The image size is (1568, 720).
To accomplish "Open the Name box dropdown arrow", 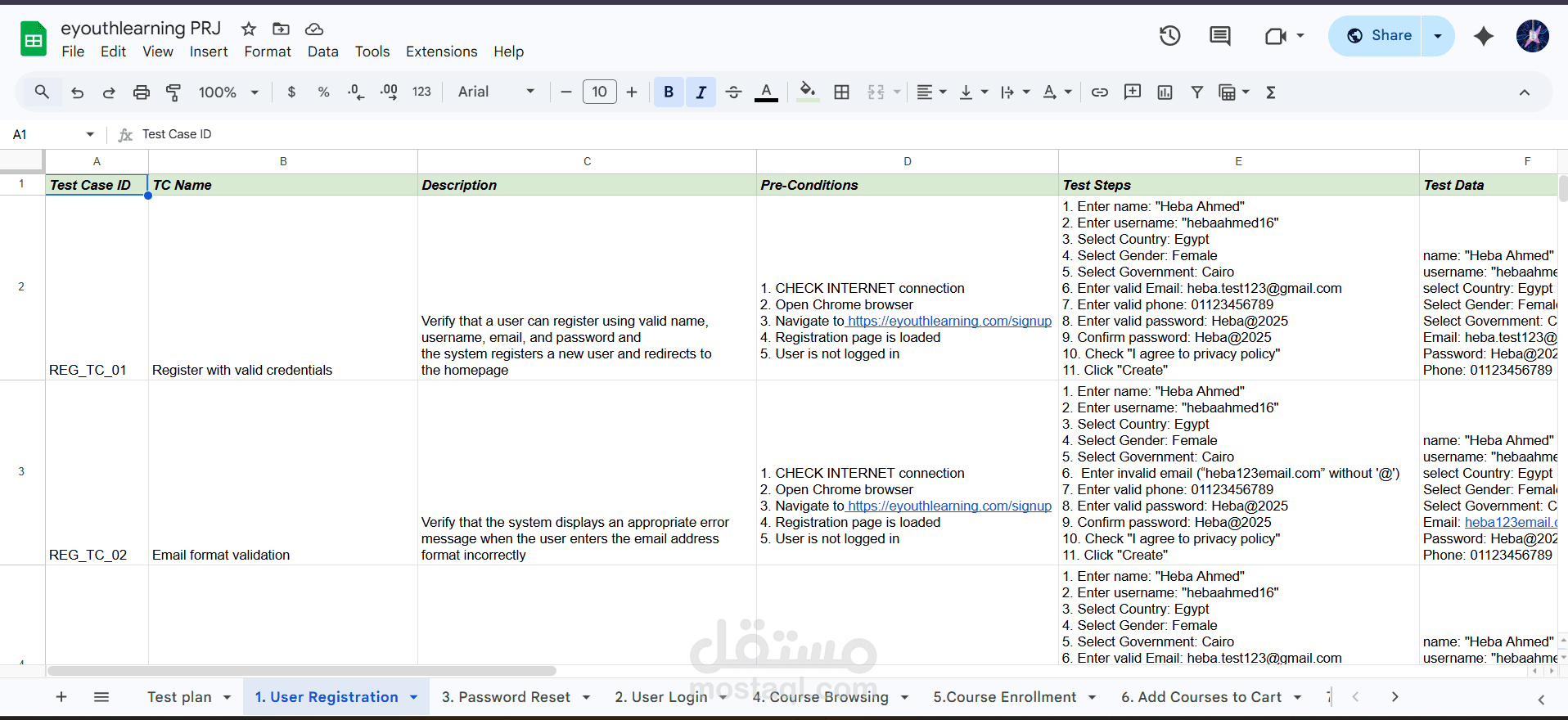I will pyautogui.click(x=90, y=134).
